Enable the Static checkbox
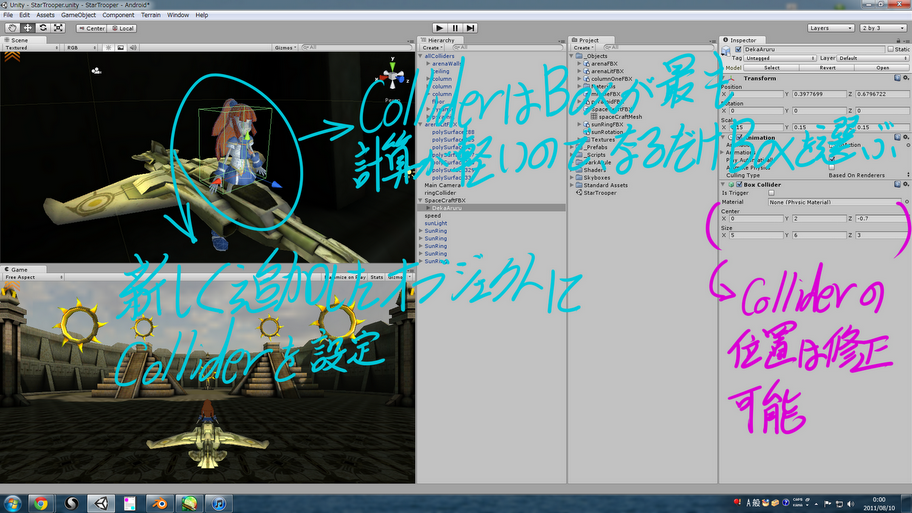The width and height of the screenshot is (912, 513). (x=890, y=49)
